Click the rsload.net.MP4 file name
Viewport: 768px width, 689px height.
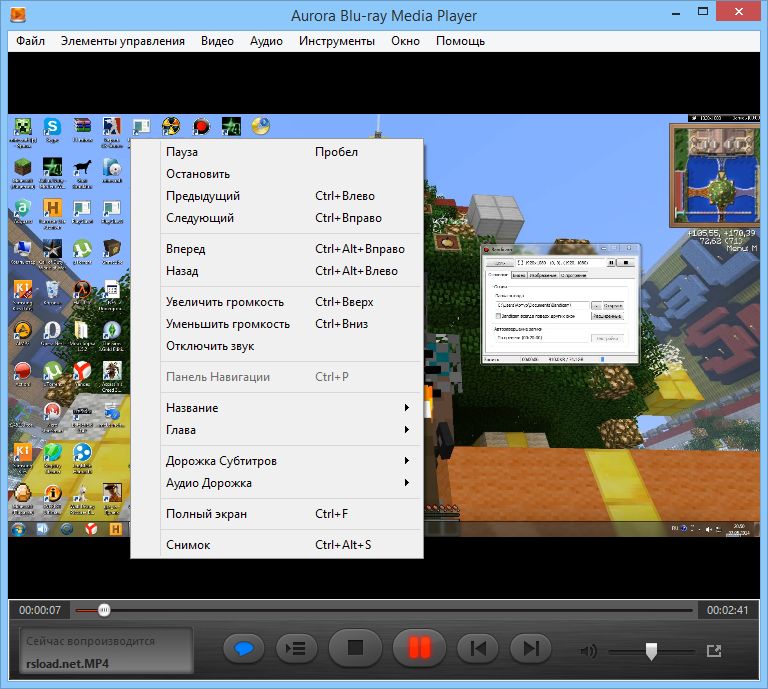[68, 664]
